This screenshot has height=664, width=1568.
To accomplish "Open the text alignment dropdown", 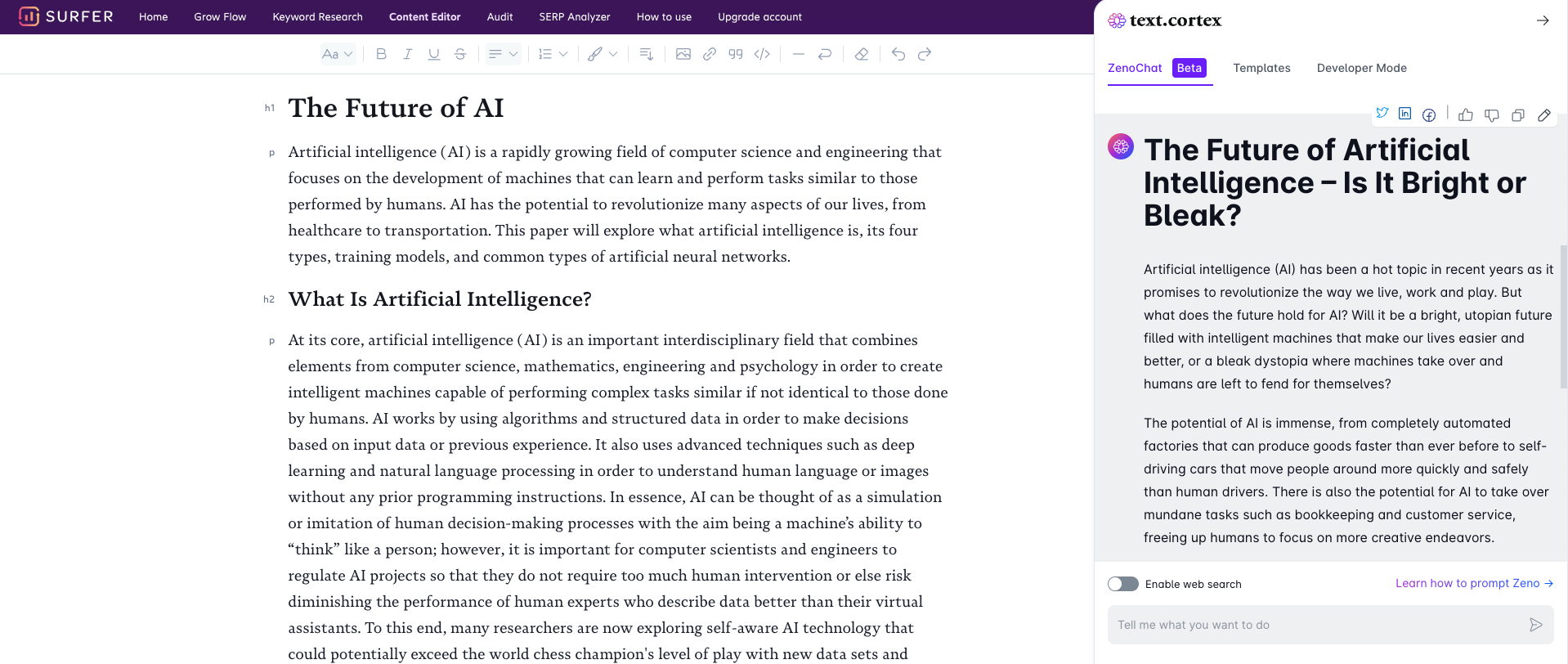I will click(504, 54).
